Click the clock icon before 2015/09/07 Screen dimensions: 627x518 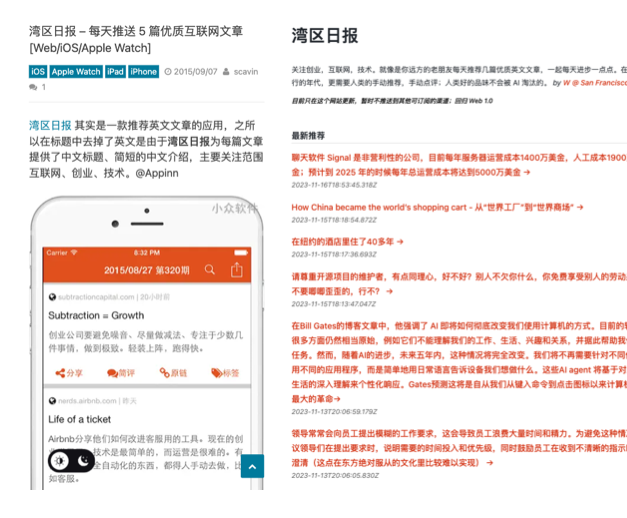point(168,72)
